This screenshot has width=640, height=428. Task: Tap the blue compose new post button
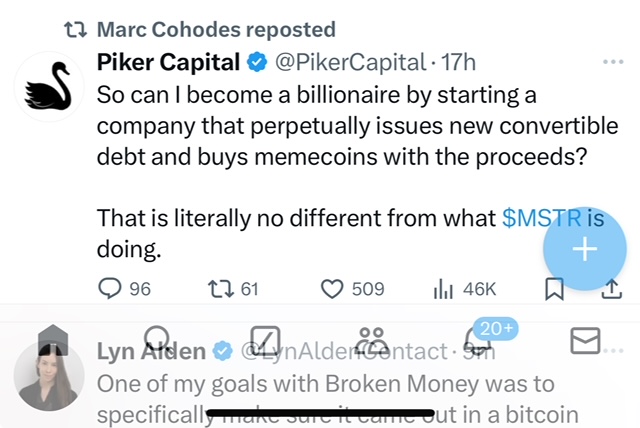[584, 251]
